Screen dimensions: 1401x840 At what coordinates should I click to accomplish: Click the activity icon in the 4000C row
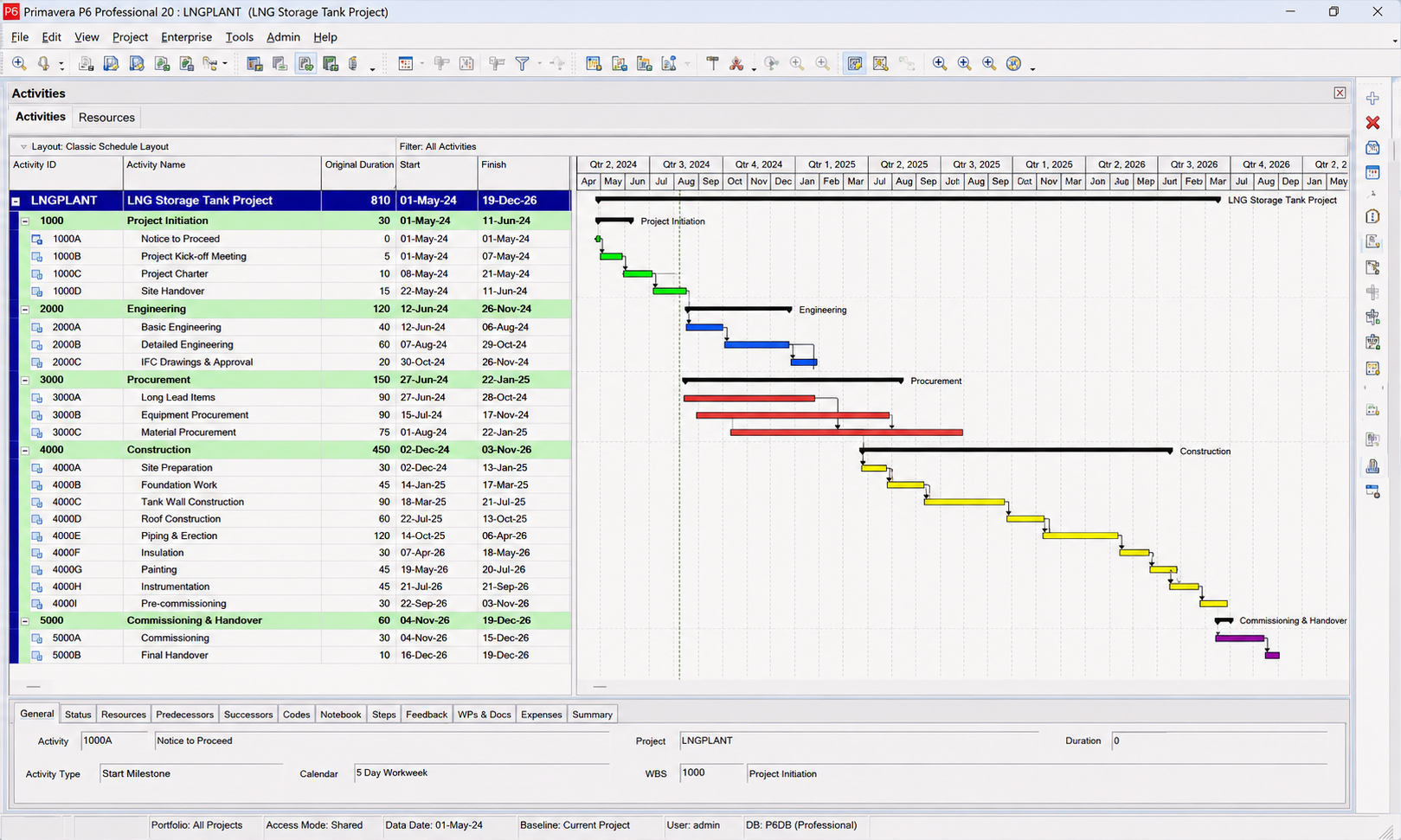pos(37,502)
